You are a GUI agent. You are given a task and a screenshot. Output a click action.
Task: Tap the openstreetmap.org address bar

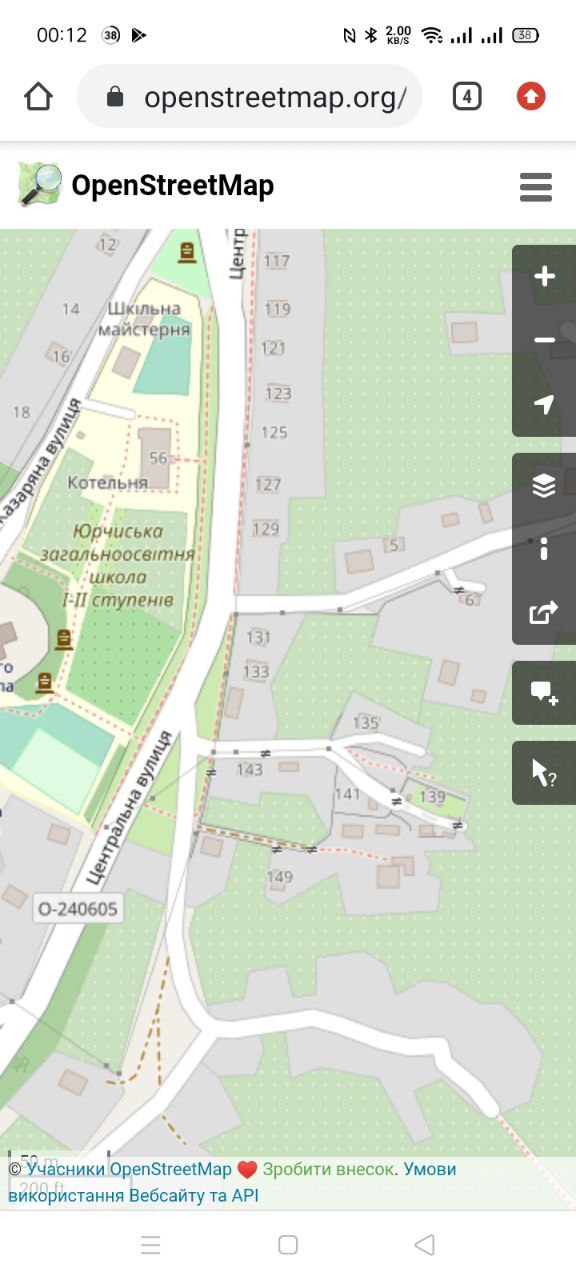click(x=250, y=97)
